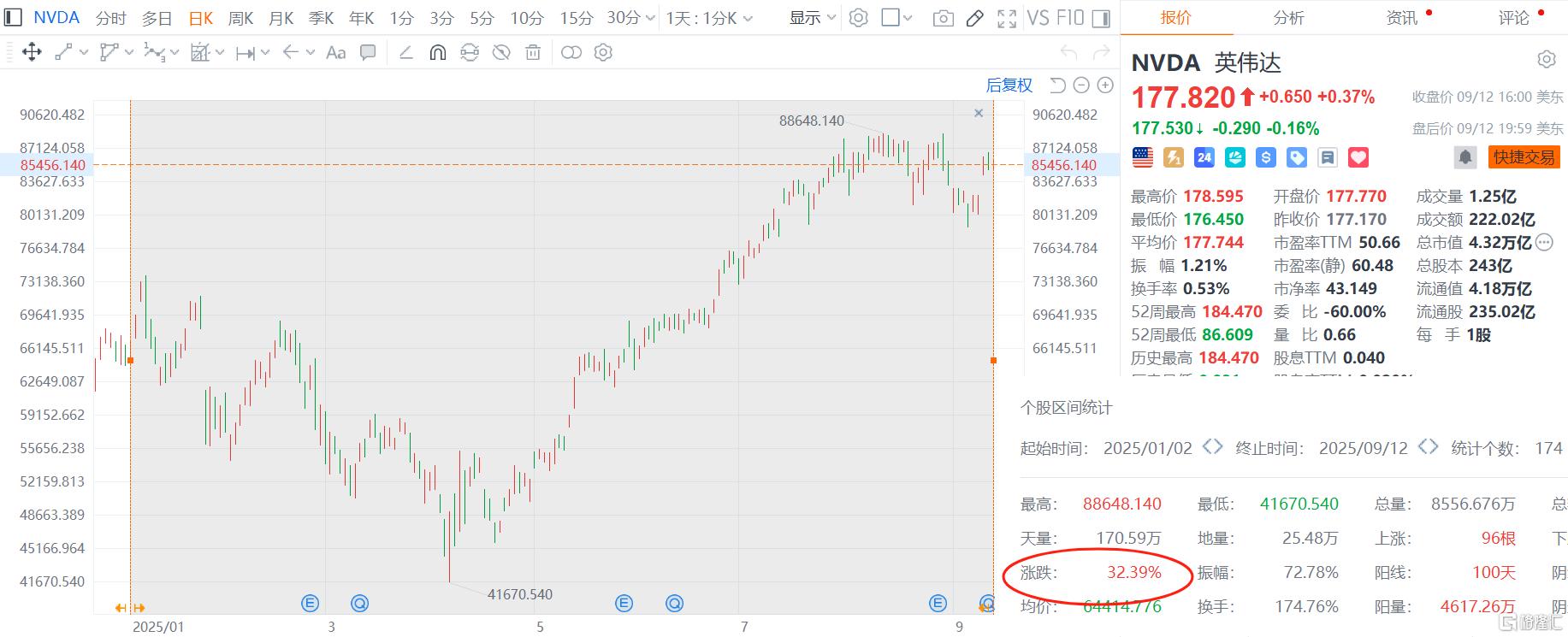Viewport: 1568px width, 637px height.
Task: Expand the trend line tool options
Action: point(83,52)
